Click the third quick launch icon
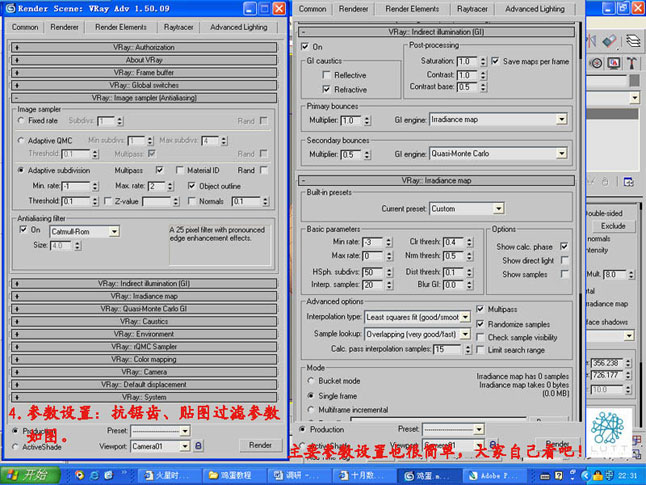Viewport: 646px width, 485px height. [108, 475]
